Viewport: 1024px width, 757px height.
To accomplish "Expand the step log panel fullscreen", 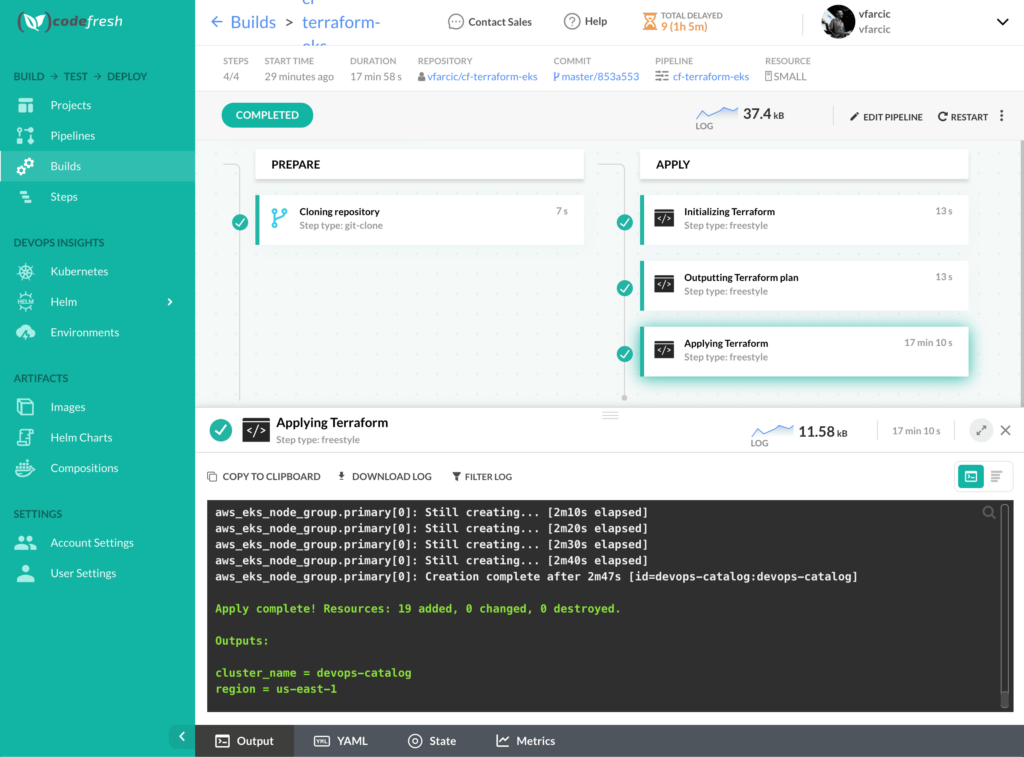I will [981, 430].
